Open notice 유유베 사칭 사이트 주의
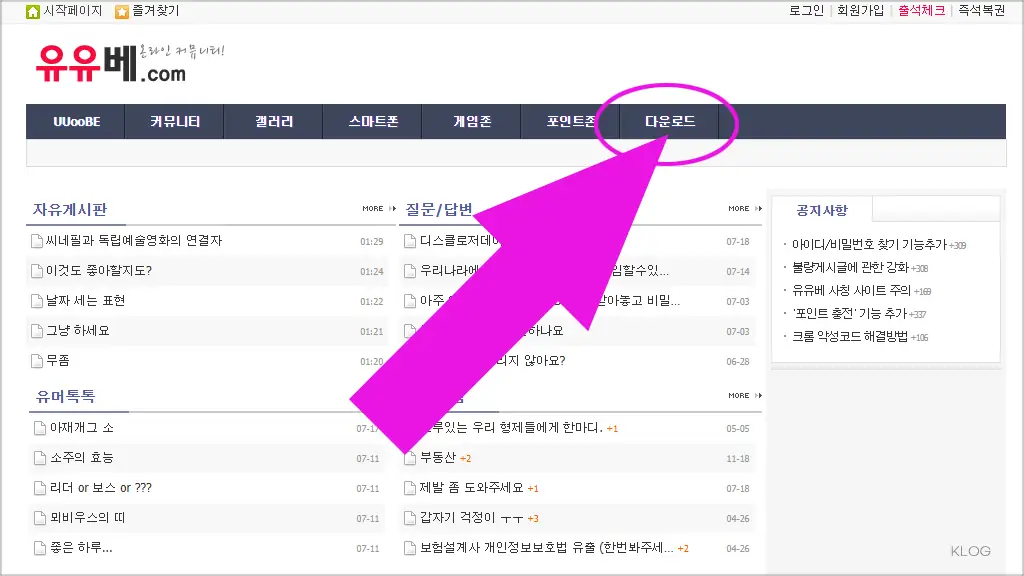Viewport: 1024px width, 576px height. tap(851, 291)
